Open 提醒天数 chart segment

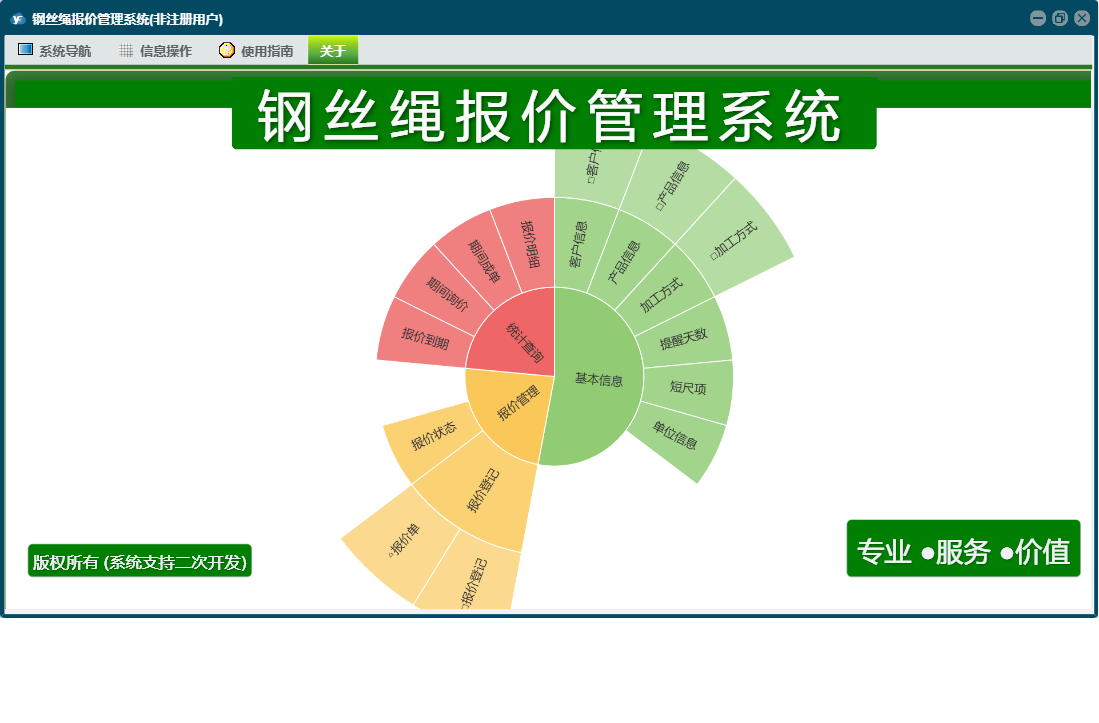683,340
